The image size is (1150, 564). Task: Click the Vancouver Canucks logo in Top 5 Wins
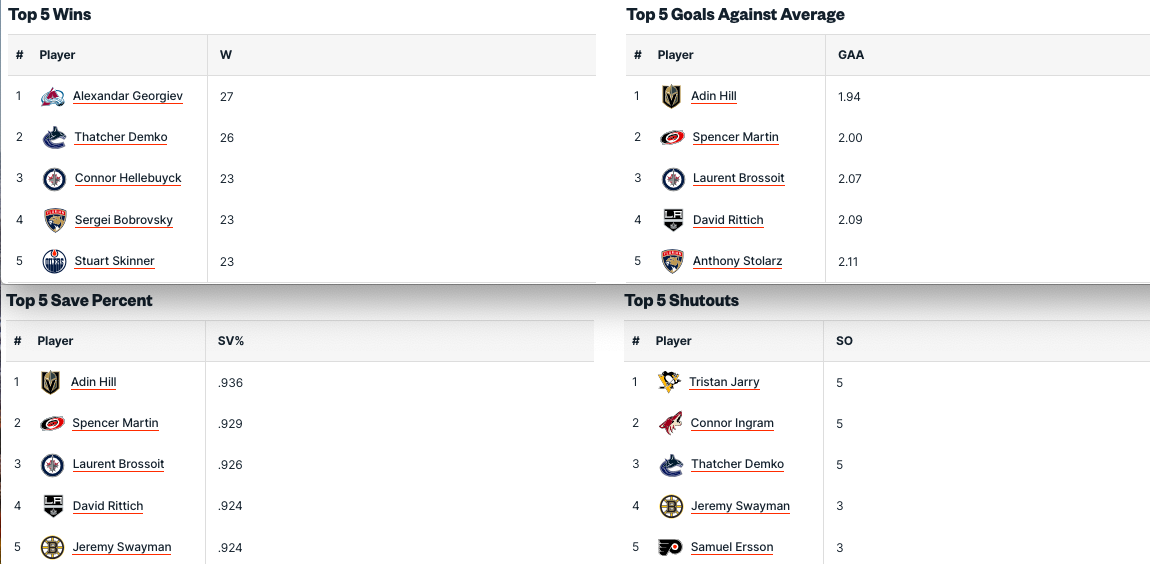click(54, 138)
